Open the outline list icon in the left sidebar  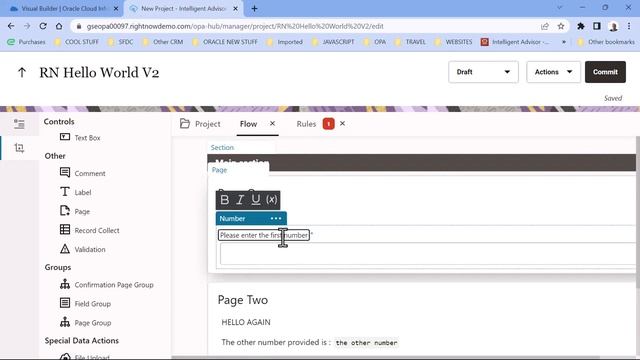pos(19,124)
